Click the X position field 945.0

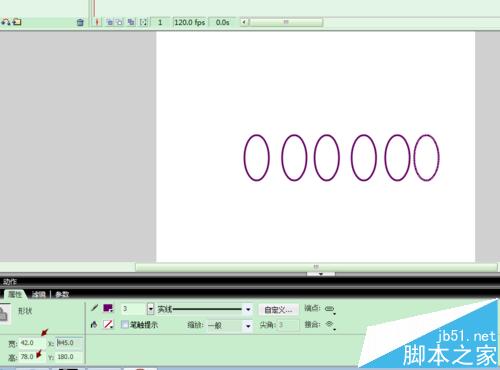click(x=69, y=343)
